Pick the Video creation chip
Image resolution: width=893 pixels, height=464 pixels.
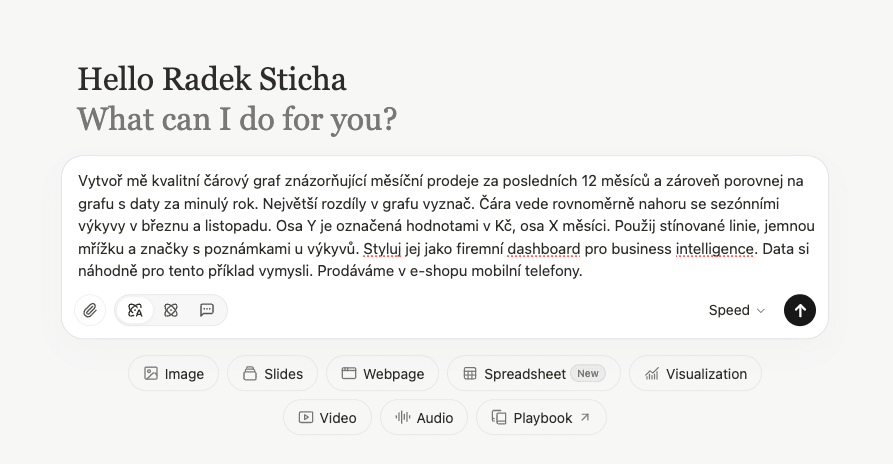click(327, 417)
